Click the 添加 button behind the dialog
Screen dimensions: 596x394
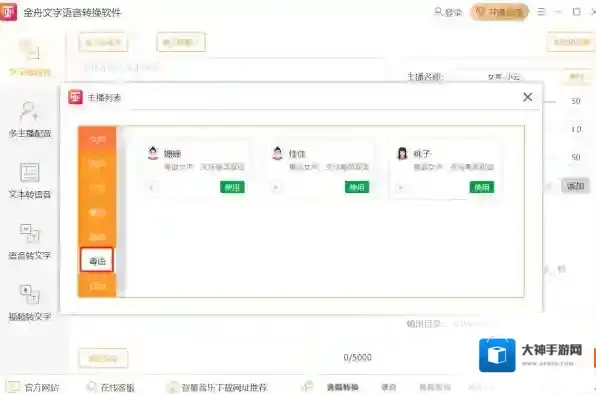coord(575,186)
